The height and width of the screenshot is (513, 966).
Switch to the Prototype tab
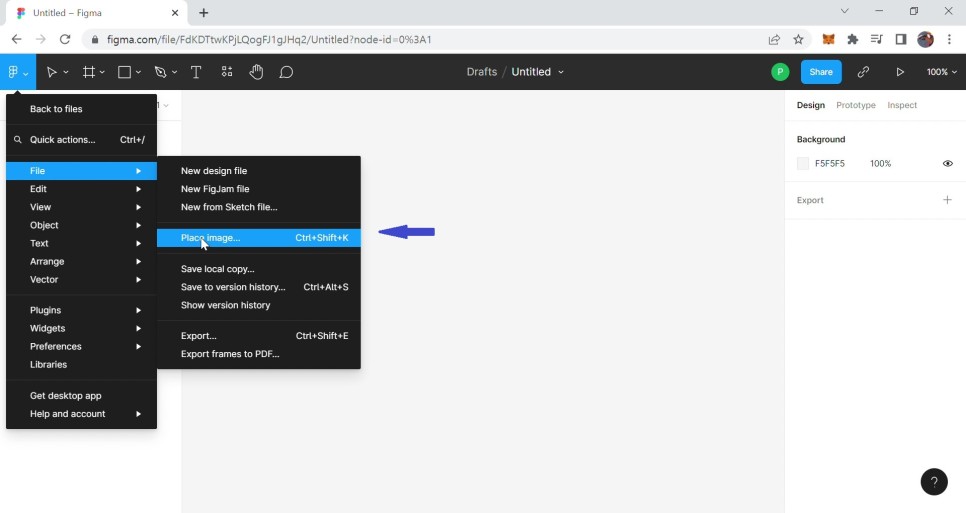point(856,105)
